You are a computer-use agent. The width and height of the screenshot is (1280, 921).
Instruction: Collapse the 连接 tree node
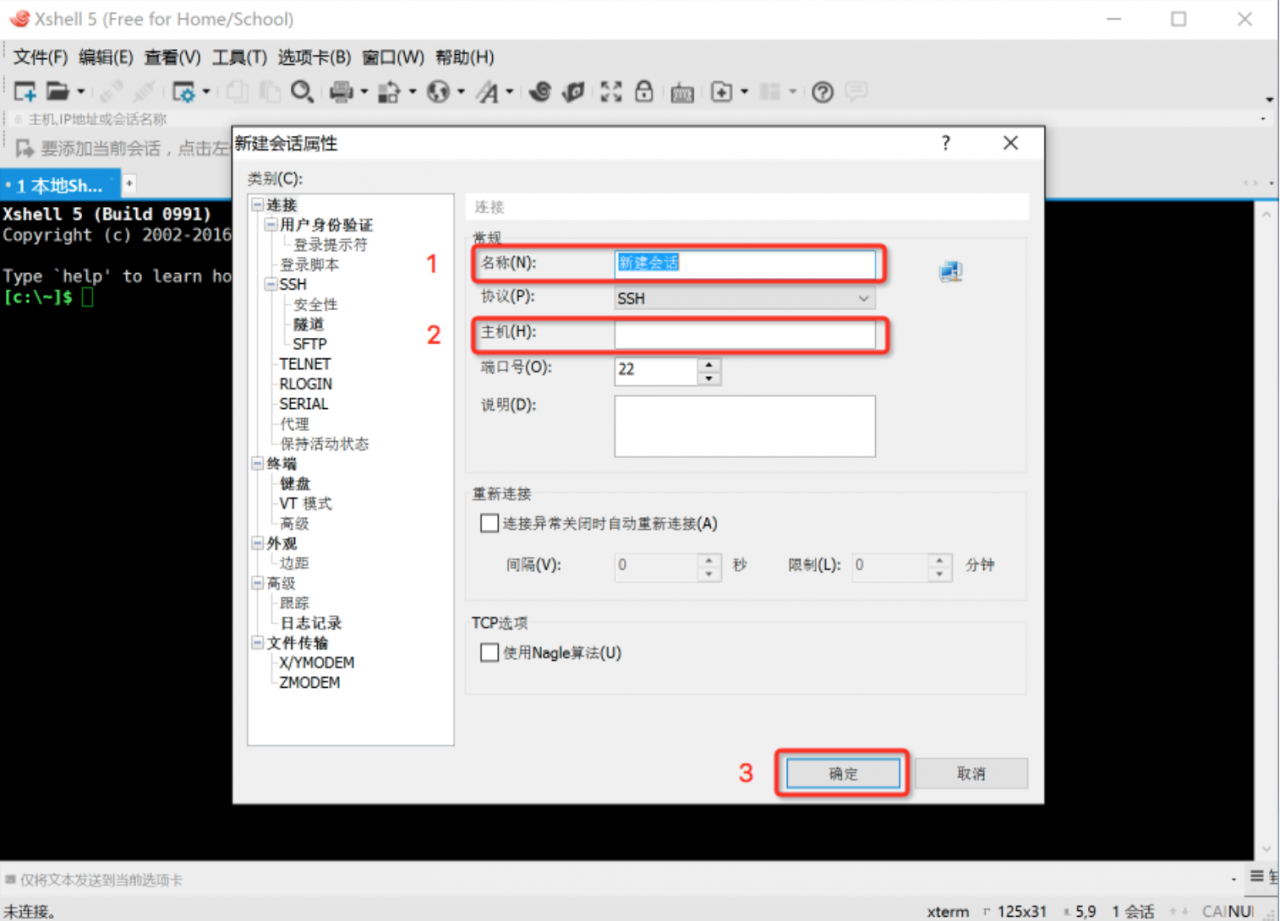[x=258, y=205]
